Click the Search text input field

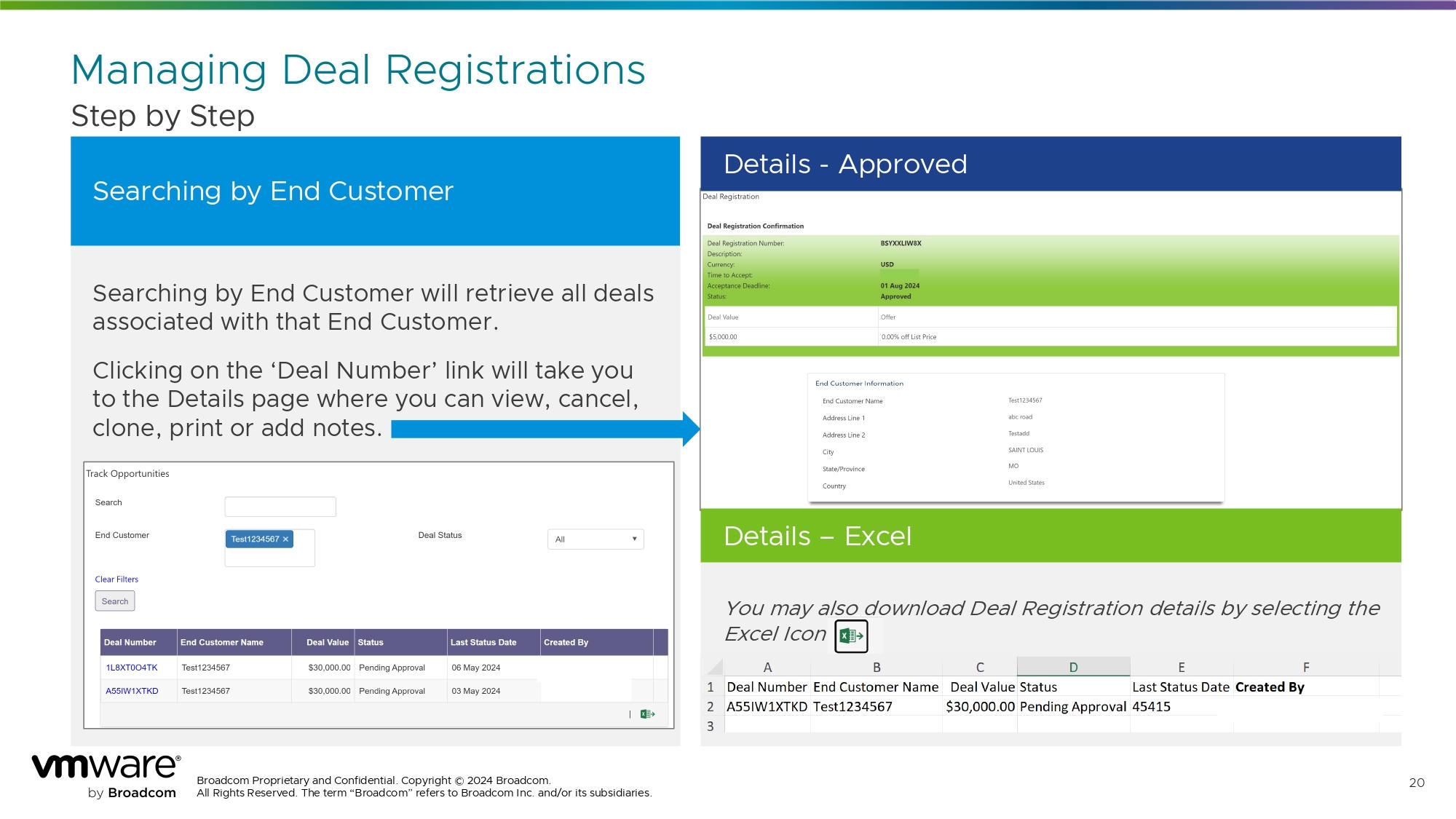pyautogui.click(x=280, y=507)
